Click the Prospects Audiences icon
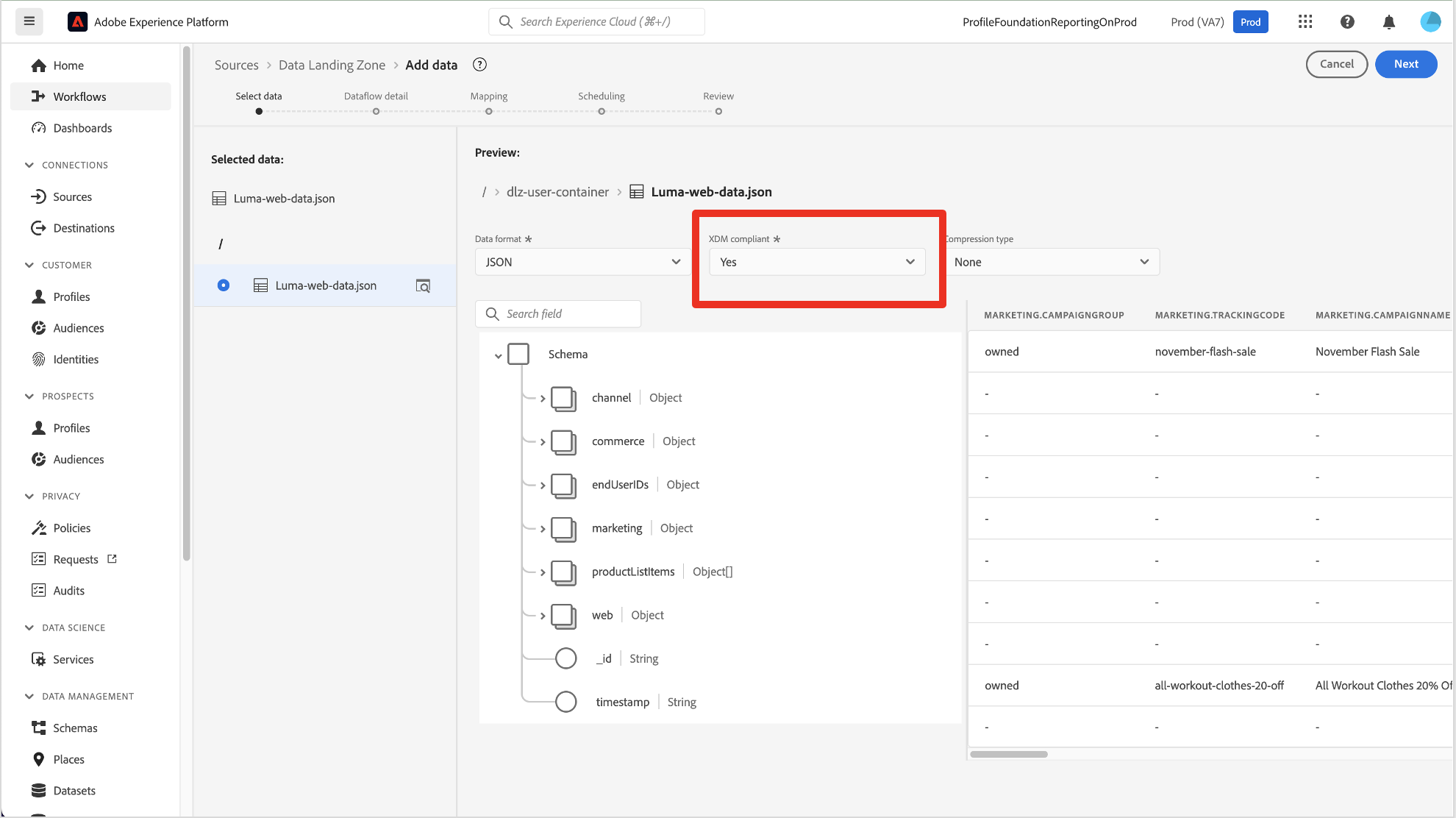The height and width of the screenshot is (818, 1456). (39, 459)
